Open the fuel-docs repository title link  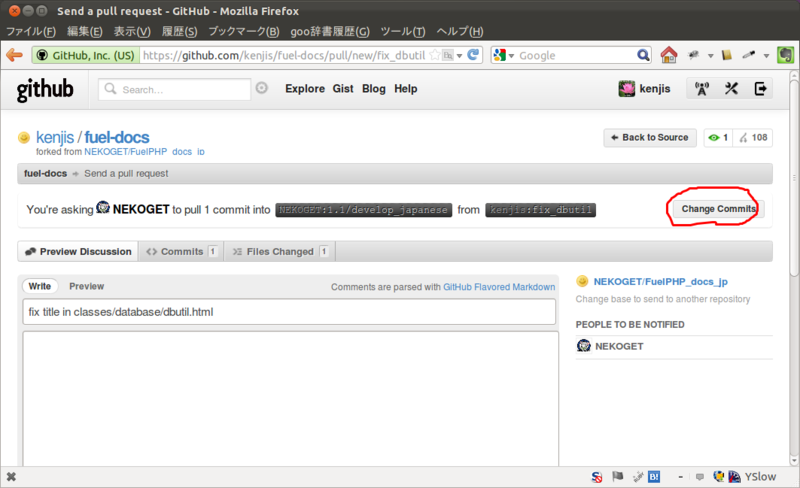117,137
